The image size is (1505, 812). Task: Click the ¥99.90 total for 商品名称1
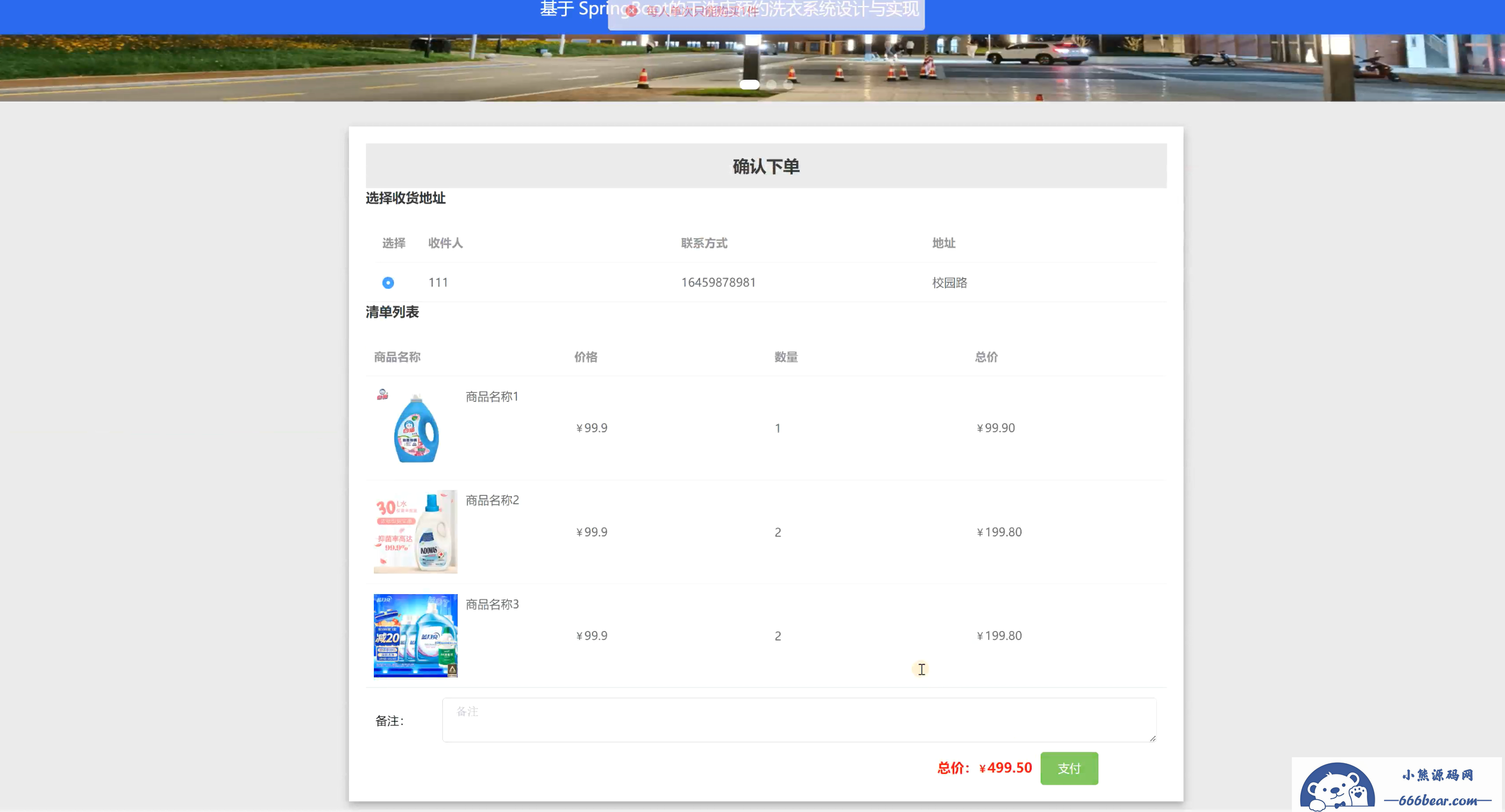(x=996, y=428)
